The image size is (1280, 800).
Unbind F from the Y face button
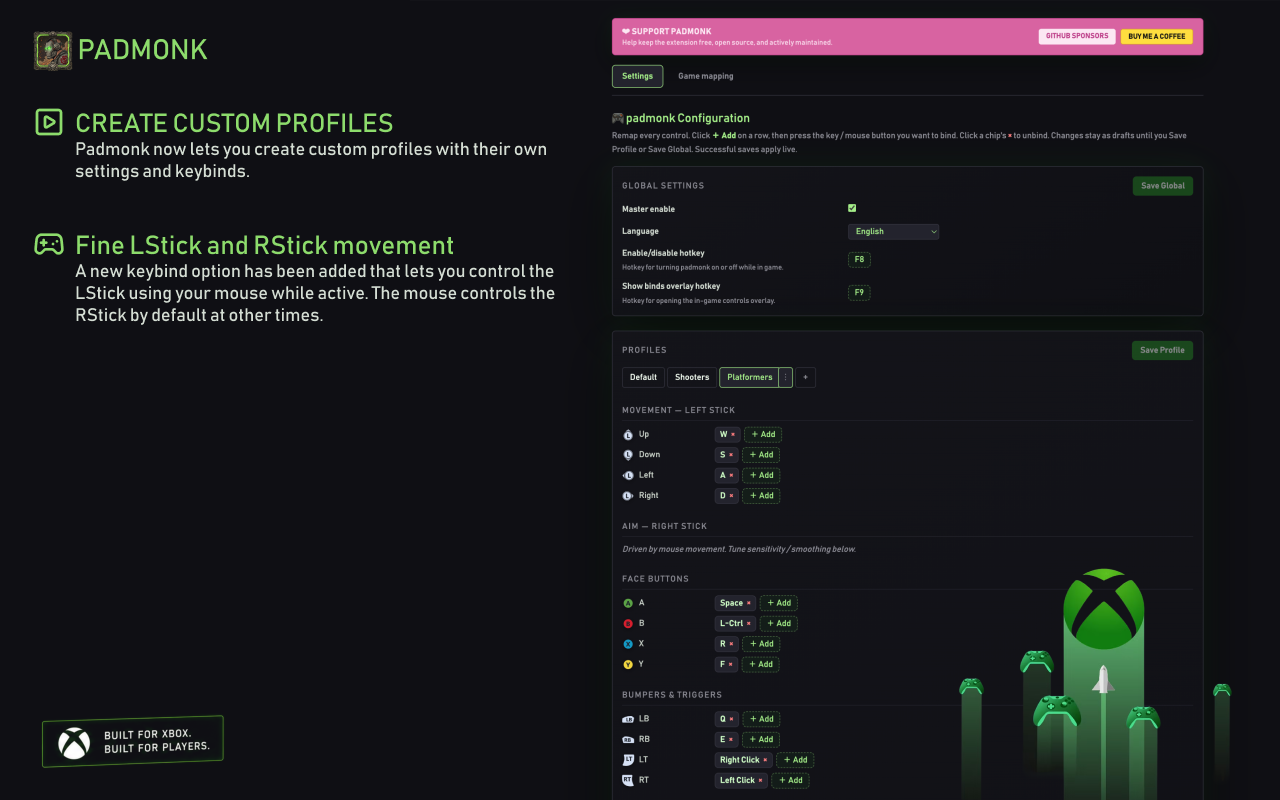pos(732,664)
